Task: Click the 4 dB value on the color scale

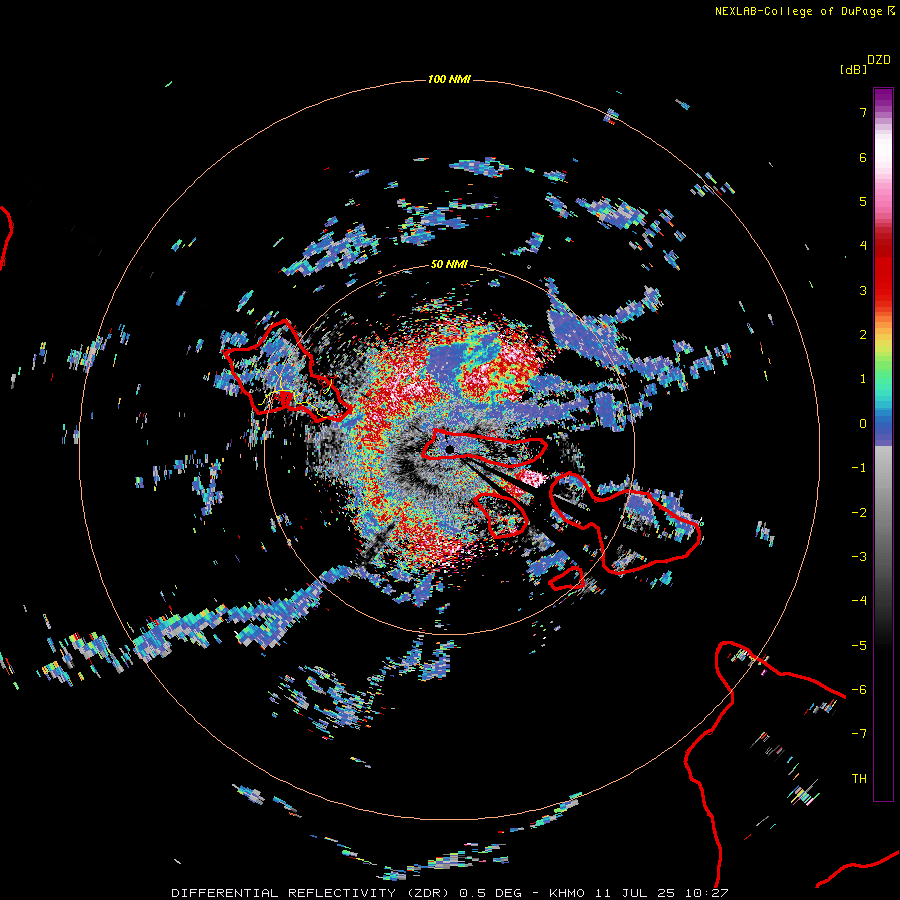Action: pos(863,246)
